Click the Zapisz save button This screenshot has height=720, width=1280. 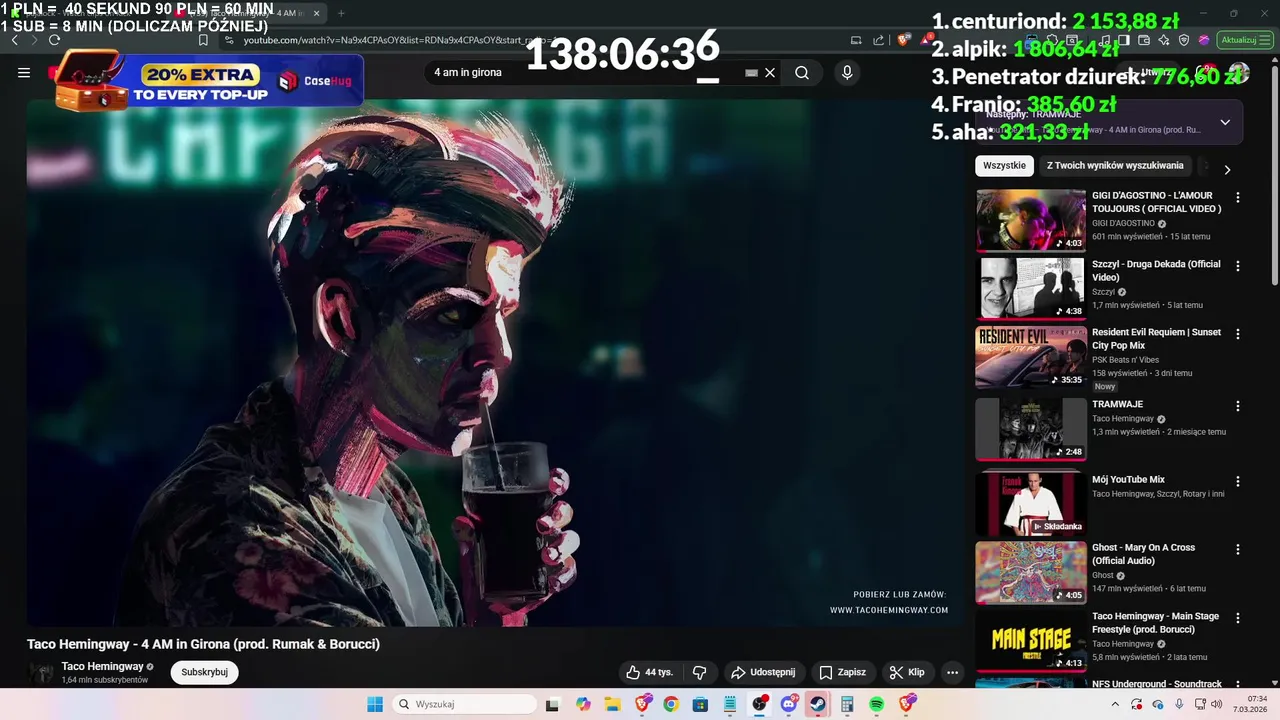coord(843,672)
